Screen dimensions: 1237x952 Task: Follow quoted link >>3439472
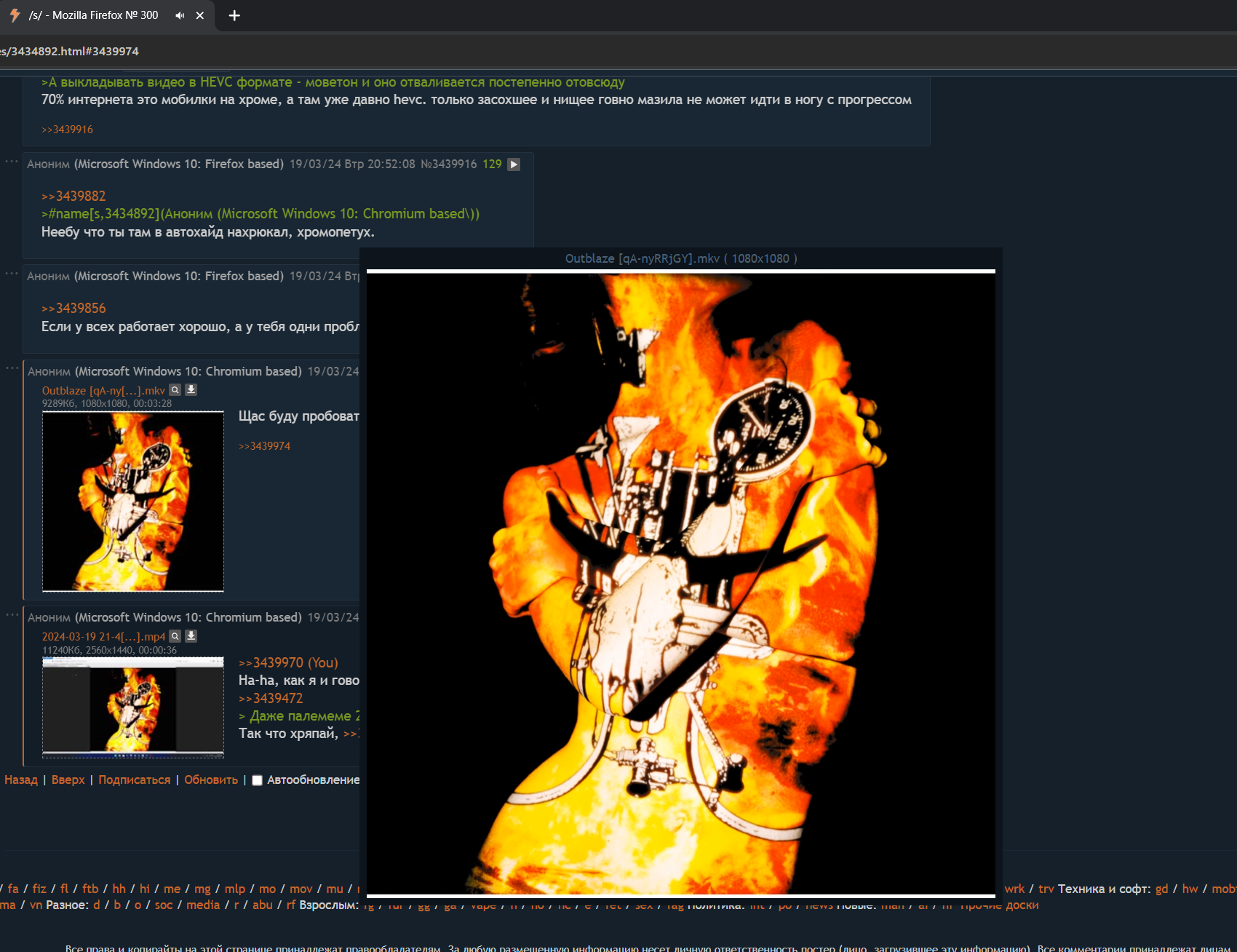coord(271,698)
